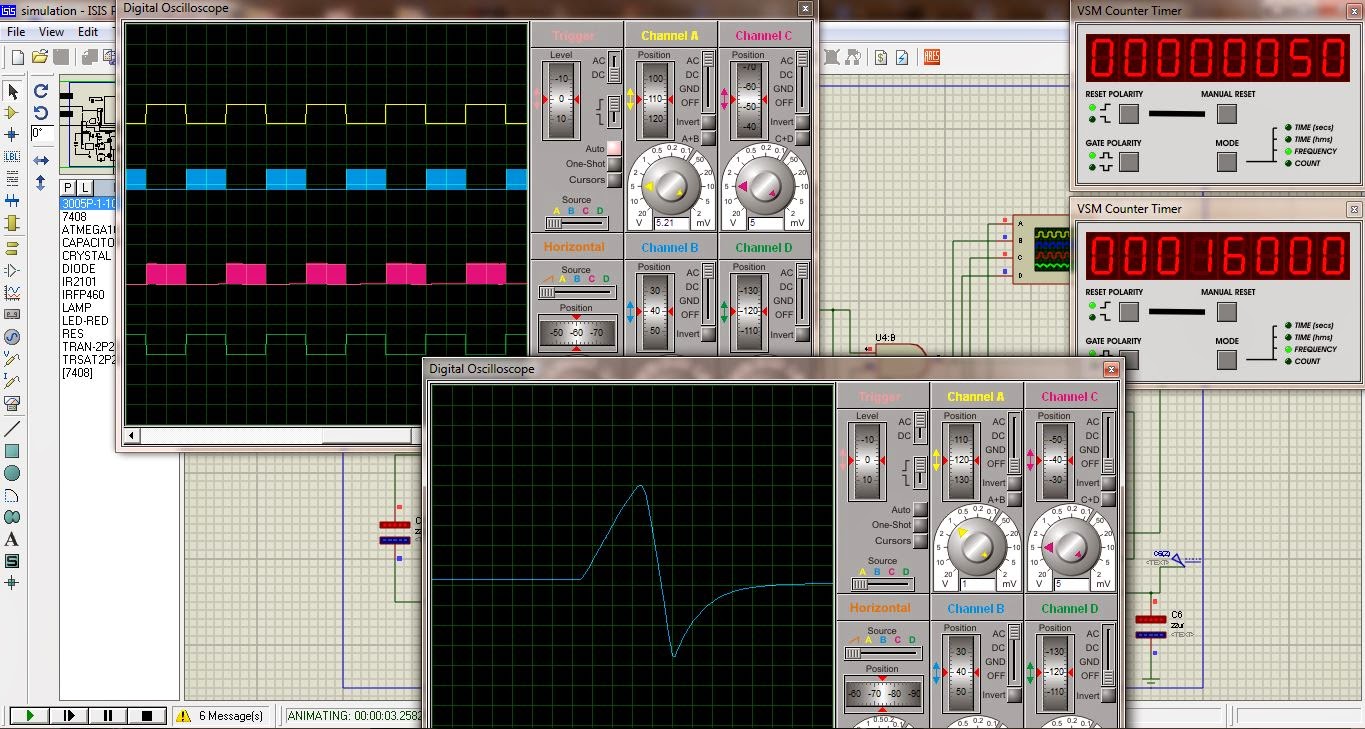This screenshot has width=1365, height=729.
Task: Toggle Auto trigger on lower oscilloscope
Action: (x=920, y=510)
